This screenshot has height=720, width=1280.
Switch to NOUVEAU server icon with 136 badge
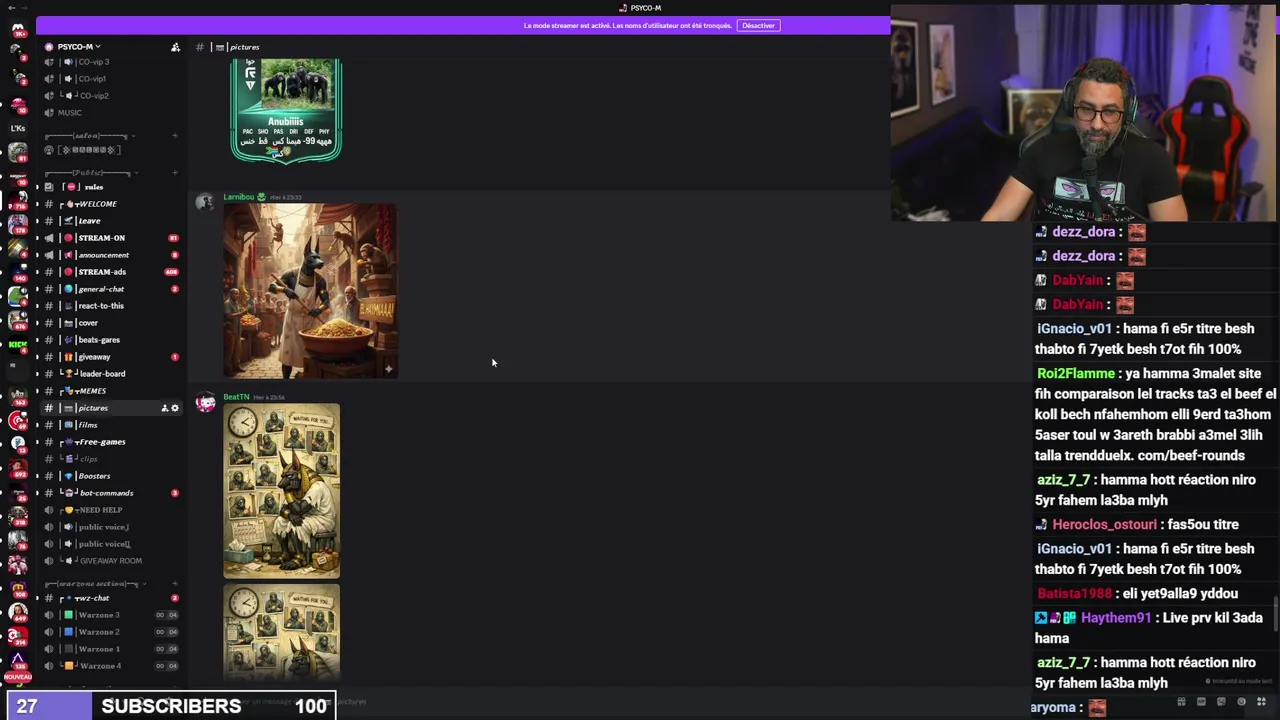[18, 661]
